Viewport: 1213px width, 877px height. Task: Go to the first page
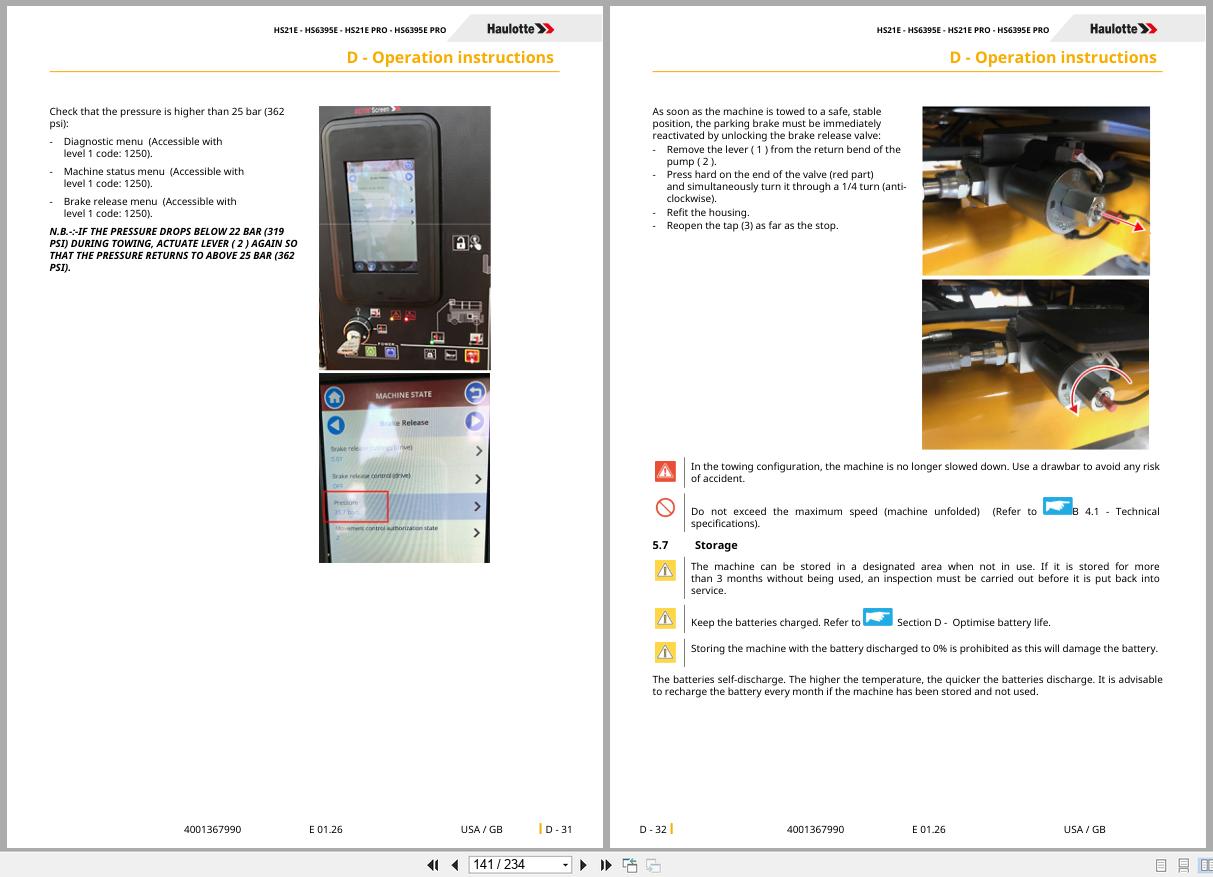[433, 865]
